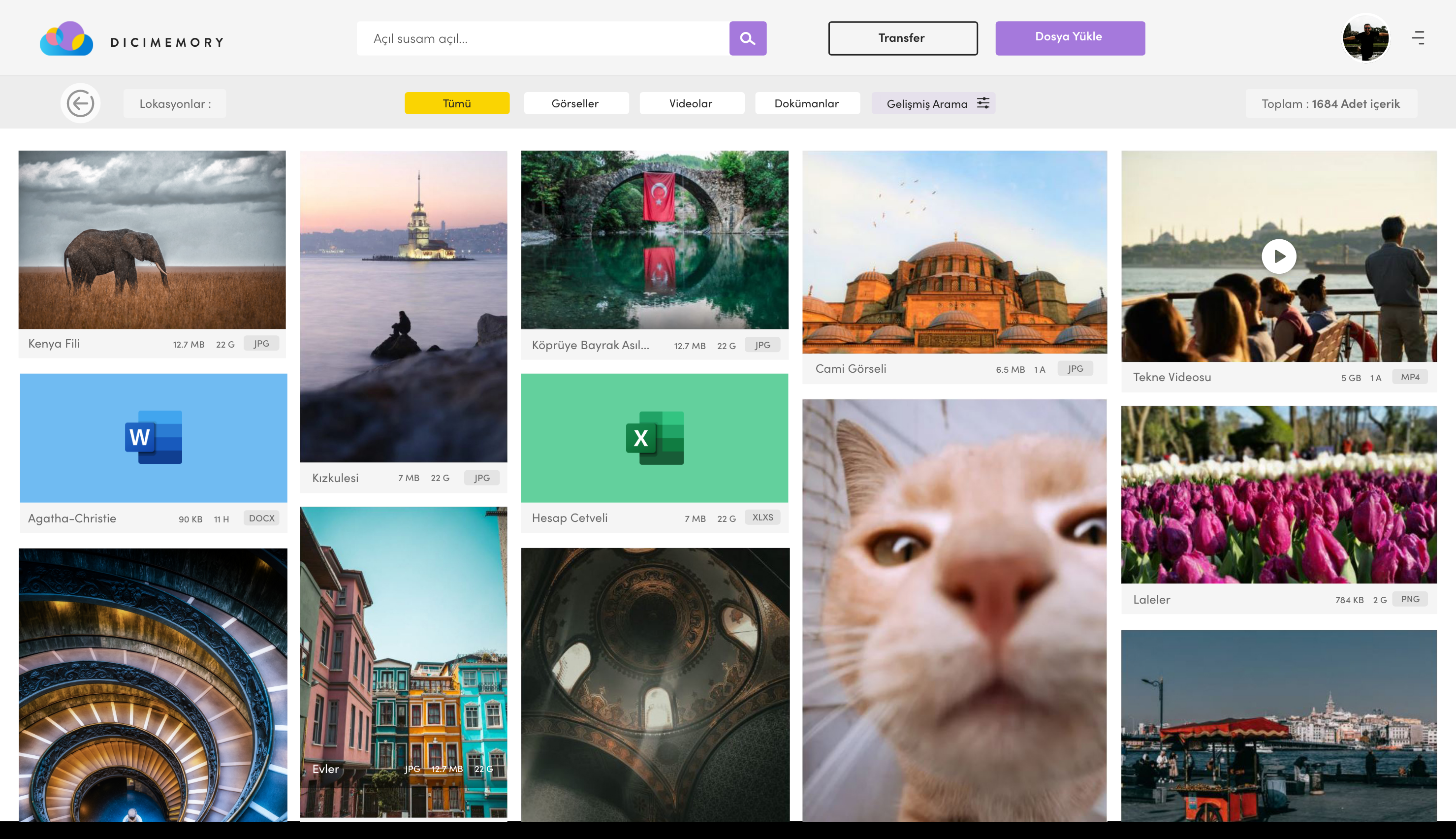Screen dimensions: 1456x839
Task: Click the JPG badge on Cami Görseli
Action: tap(1076, 369)
